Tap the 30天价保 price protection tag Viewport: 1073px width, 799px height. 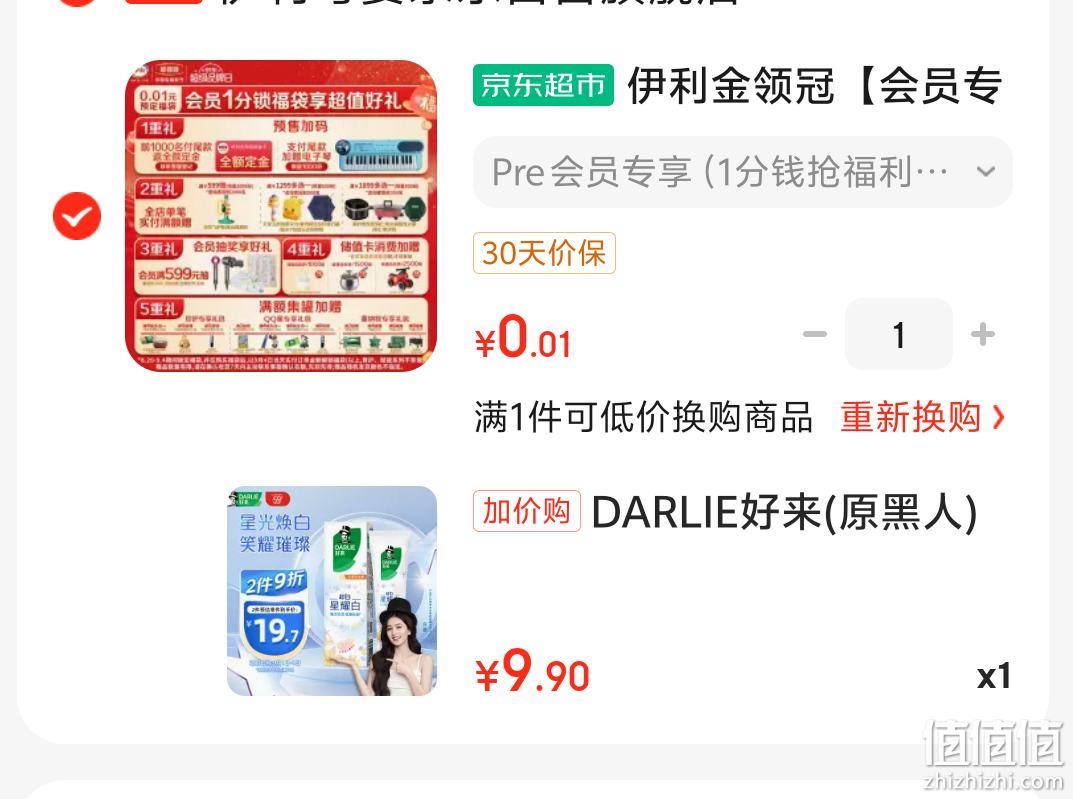[544, 253]
